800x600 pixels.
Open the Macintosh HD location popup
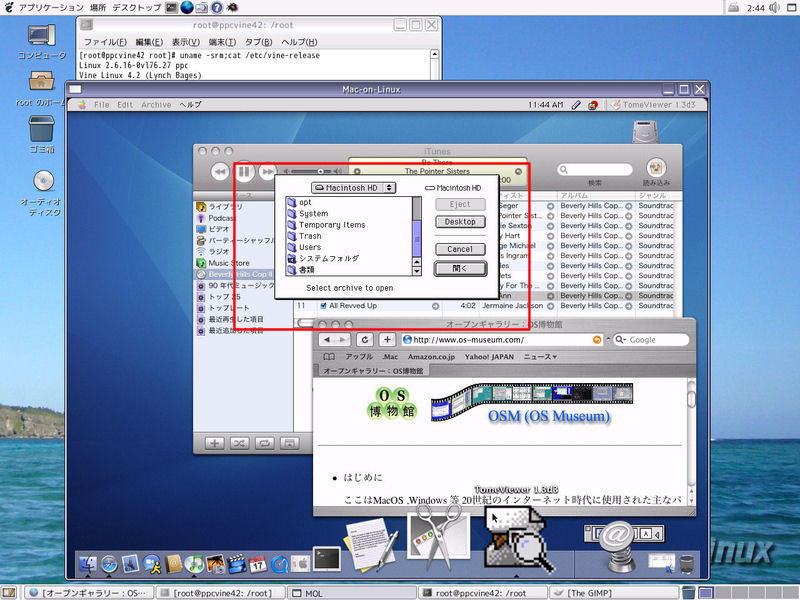(354, 188)
